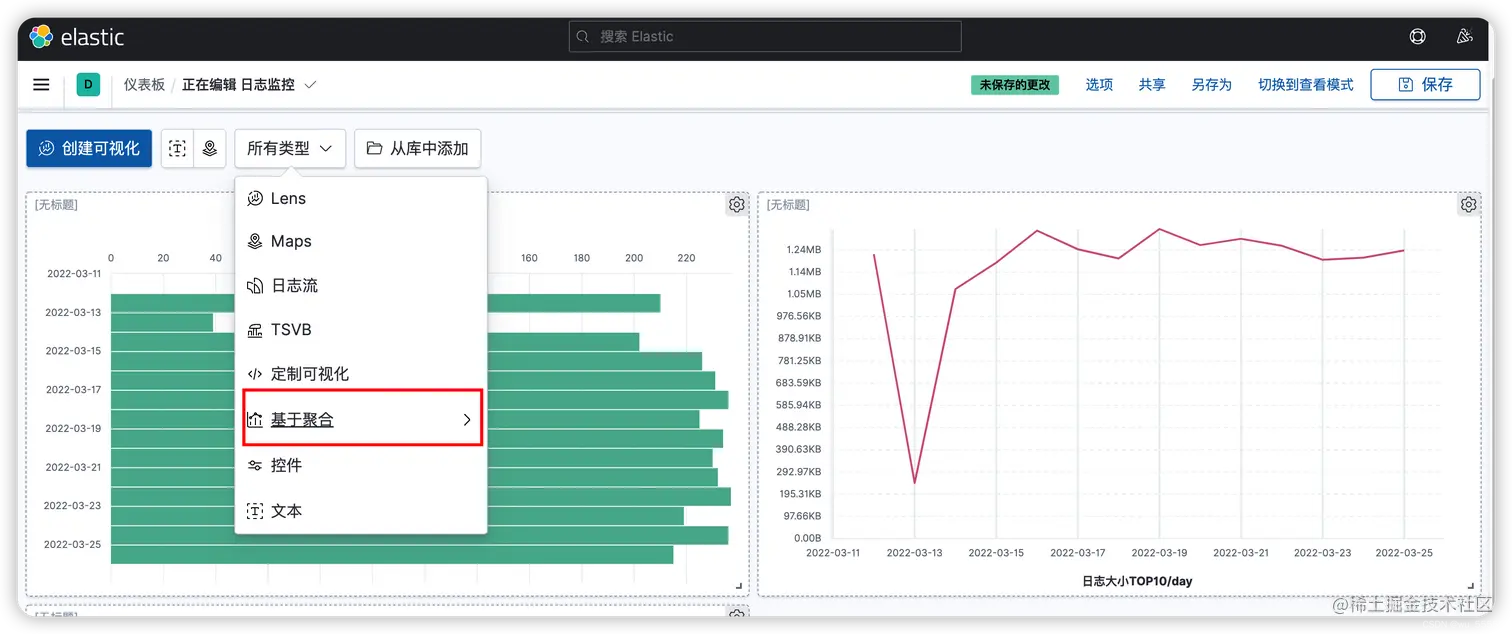The height and width of the screenshot is (634, 1512).
Task: Click the 共享 link
Action: (1152, 85)
